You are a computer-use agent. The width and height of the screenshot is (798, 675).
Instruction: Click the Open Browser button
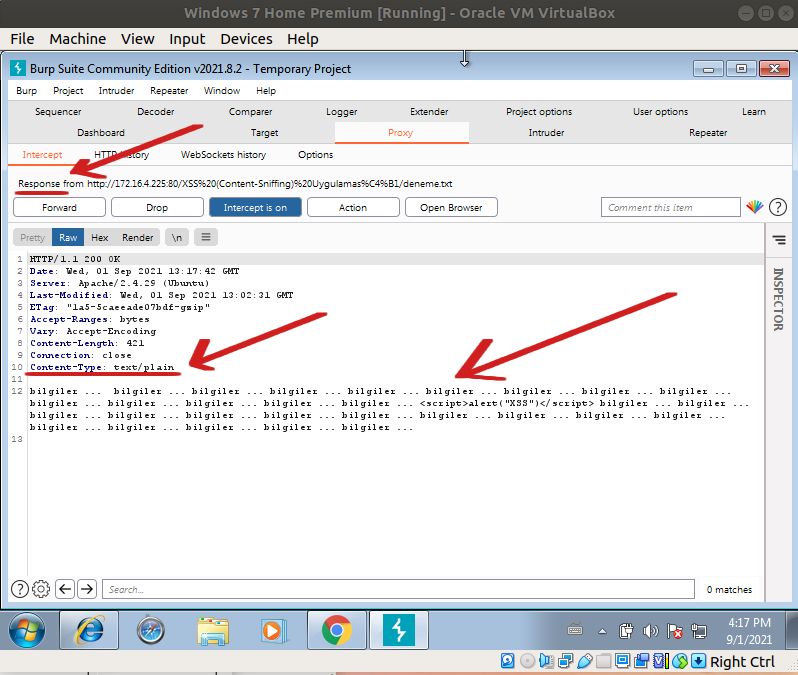tap(451, 207)
